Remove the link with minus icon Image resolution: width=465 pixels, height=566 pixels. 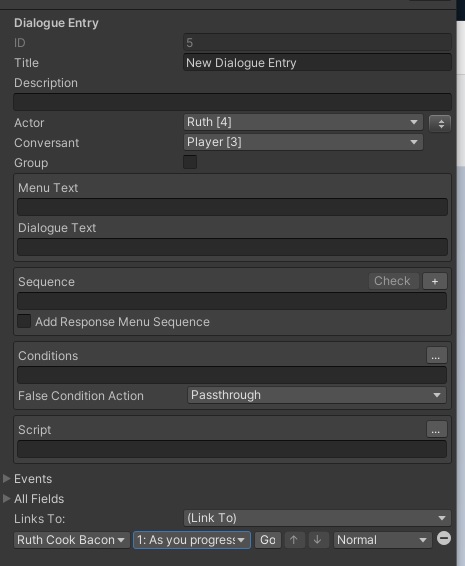444,538
